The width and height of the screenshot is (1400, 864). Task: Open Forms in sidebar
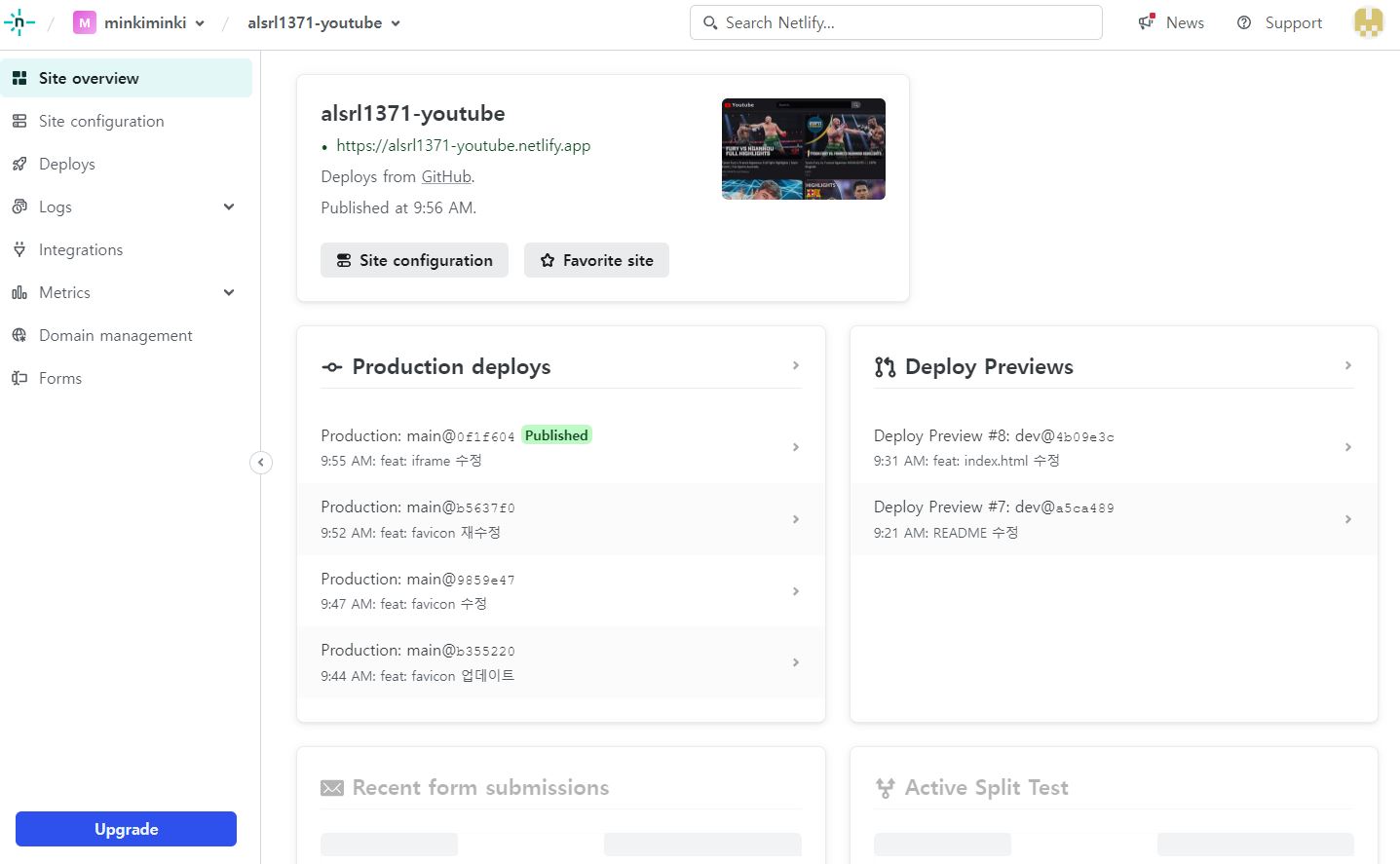127,378
